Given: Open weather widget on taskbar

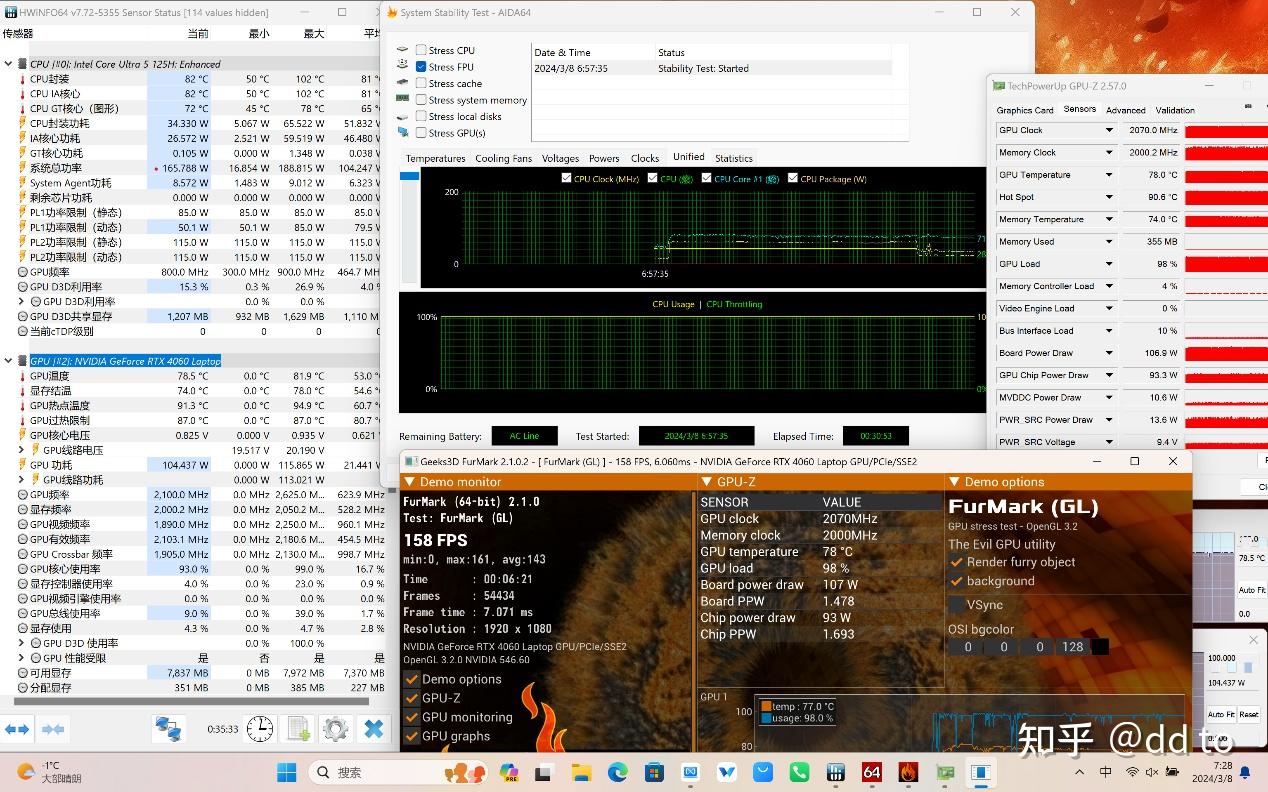Looking at the screenshot, I should pos(50,772).
